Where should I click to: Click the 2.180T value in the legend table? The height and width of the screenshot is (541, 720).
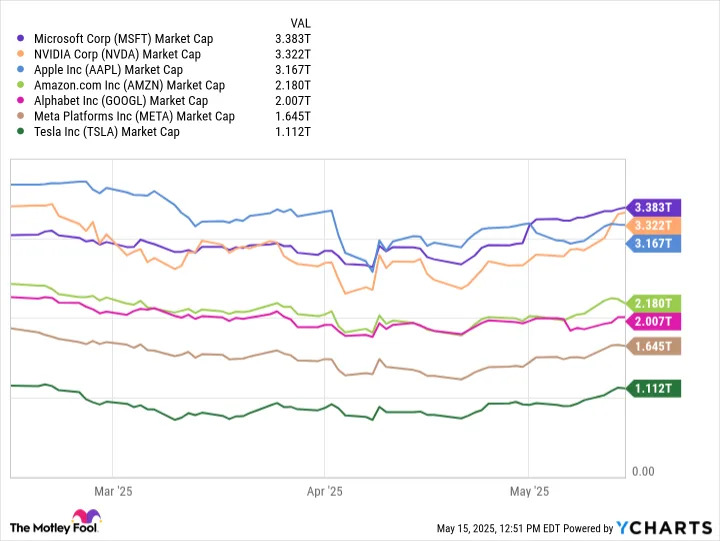click(293, 85)
